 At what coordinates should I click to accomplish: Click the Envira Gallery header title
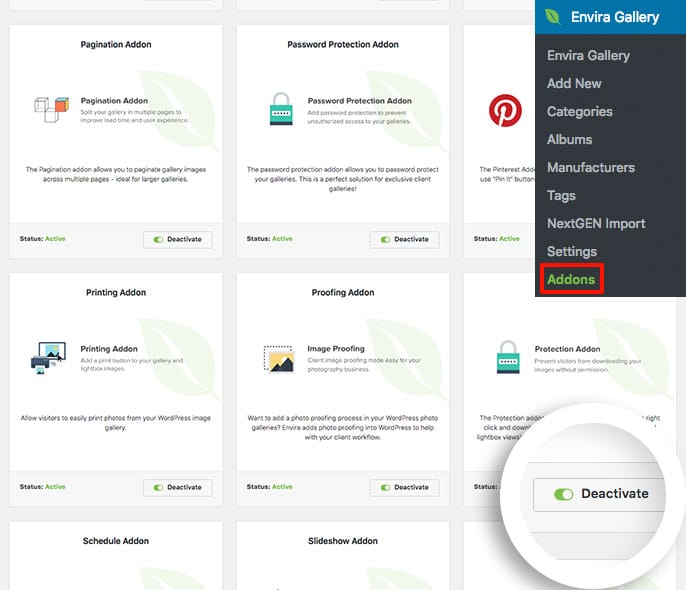click(x=615, y=17)
